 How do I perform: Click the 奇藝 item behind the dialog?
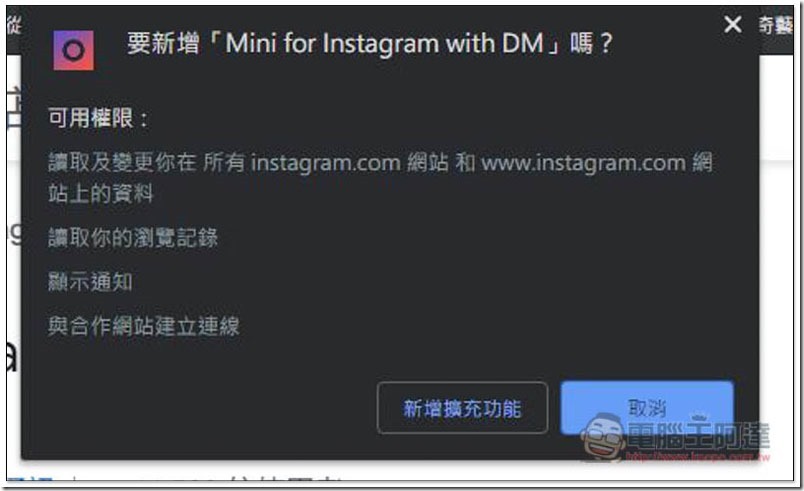pos(776,25)
